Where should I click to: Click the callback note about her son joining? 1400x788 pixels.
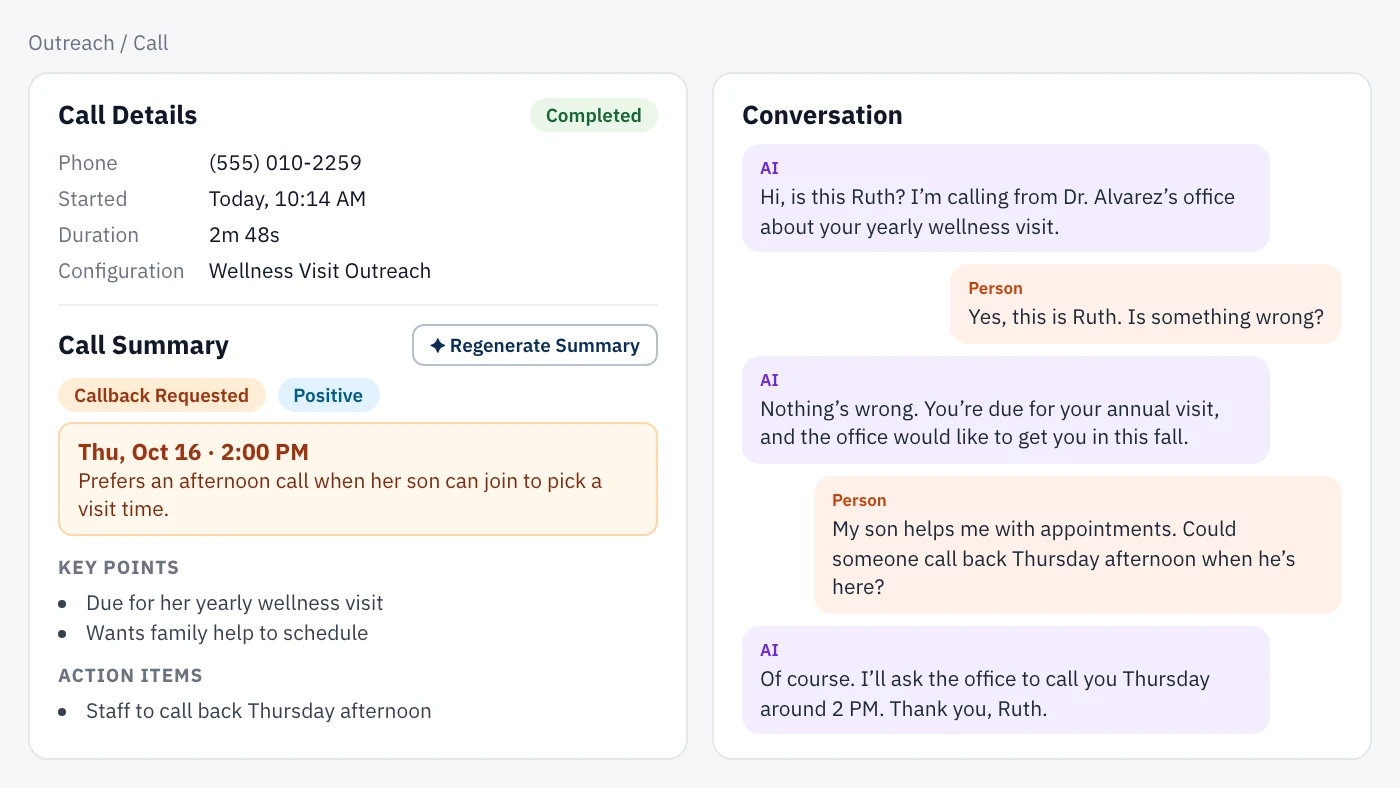340,495
